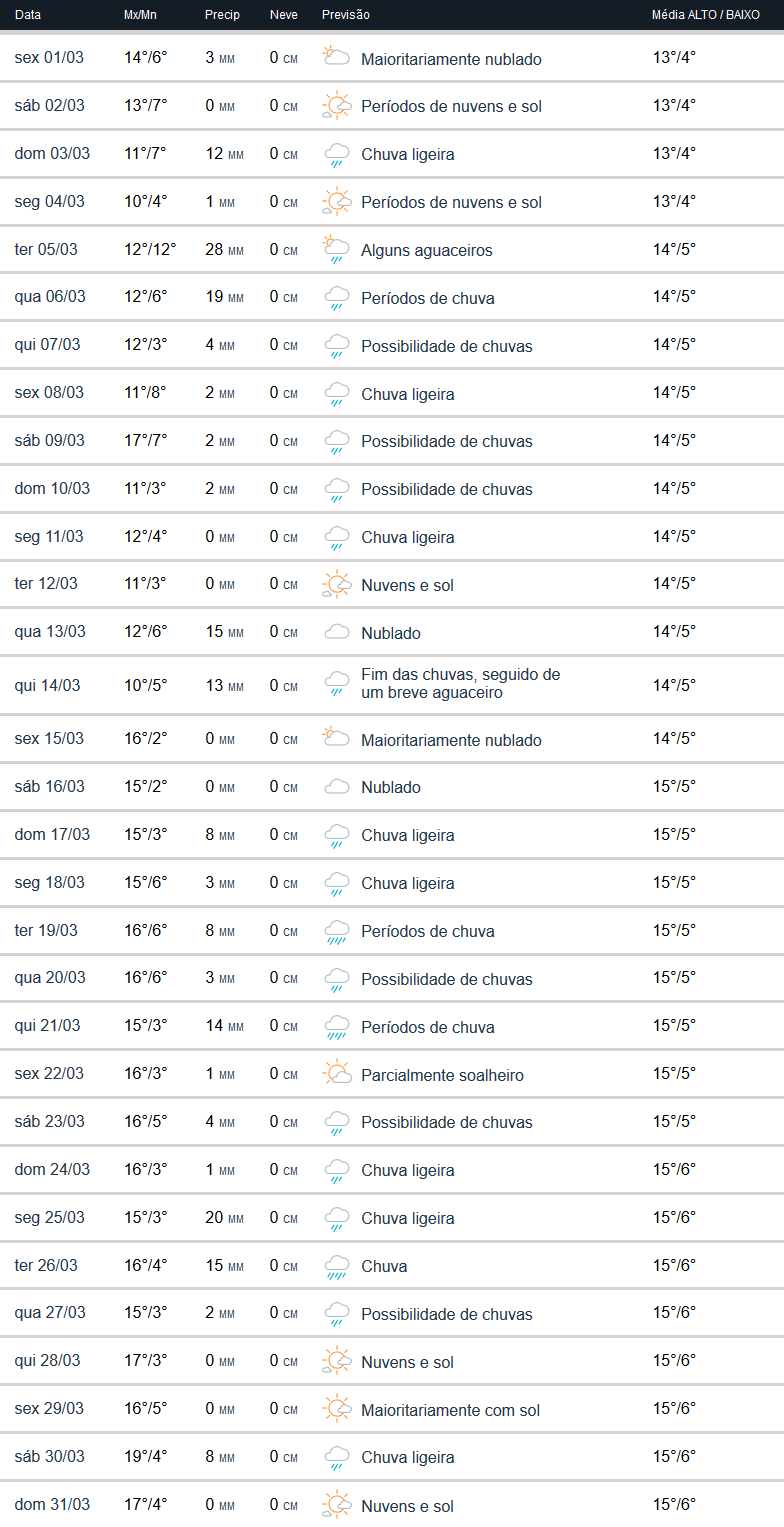Click the rain icon for dom 03/03
Viewport: 784px width, 1527px height.
336,154
